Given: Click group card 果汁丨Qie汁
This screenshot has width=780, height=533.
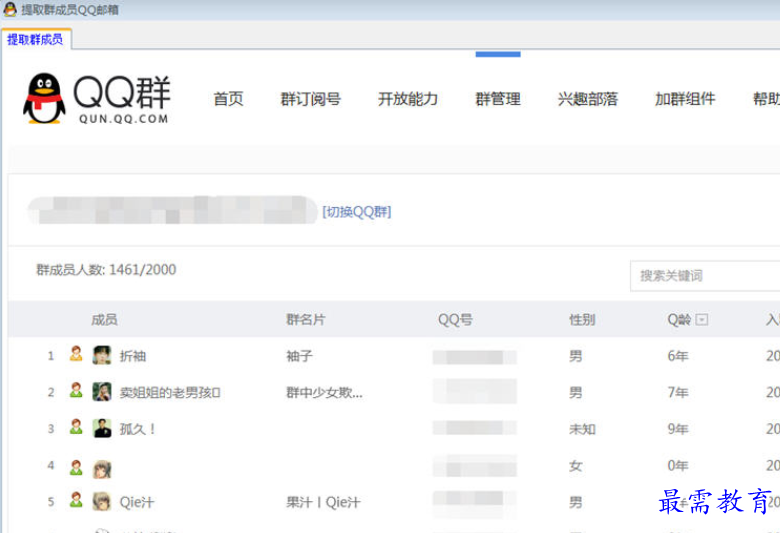Looking at the screenshot, I should tap(323, 503).
